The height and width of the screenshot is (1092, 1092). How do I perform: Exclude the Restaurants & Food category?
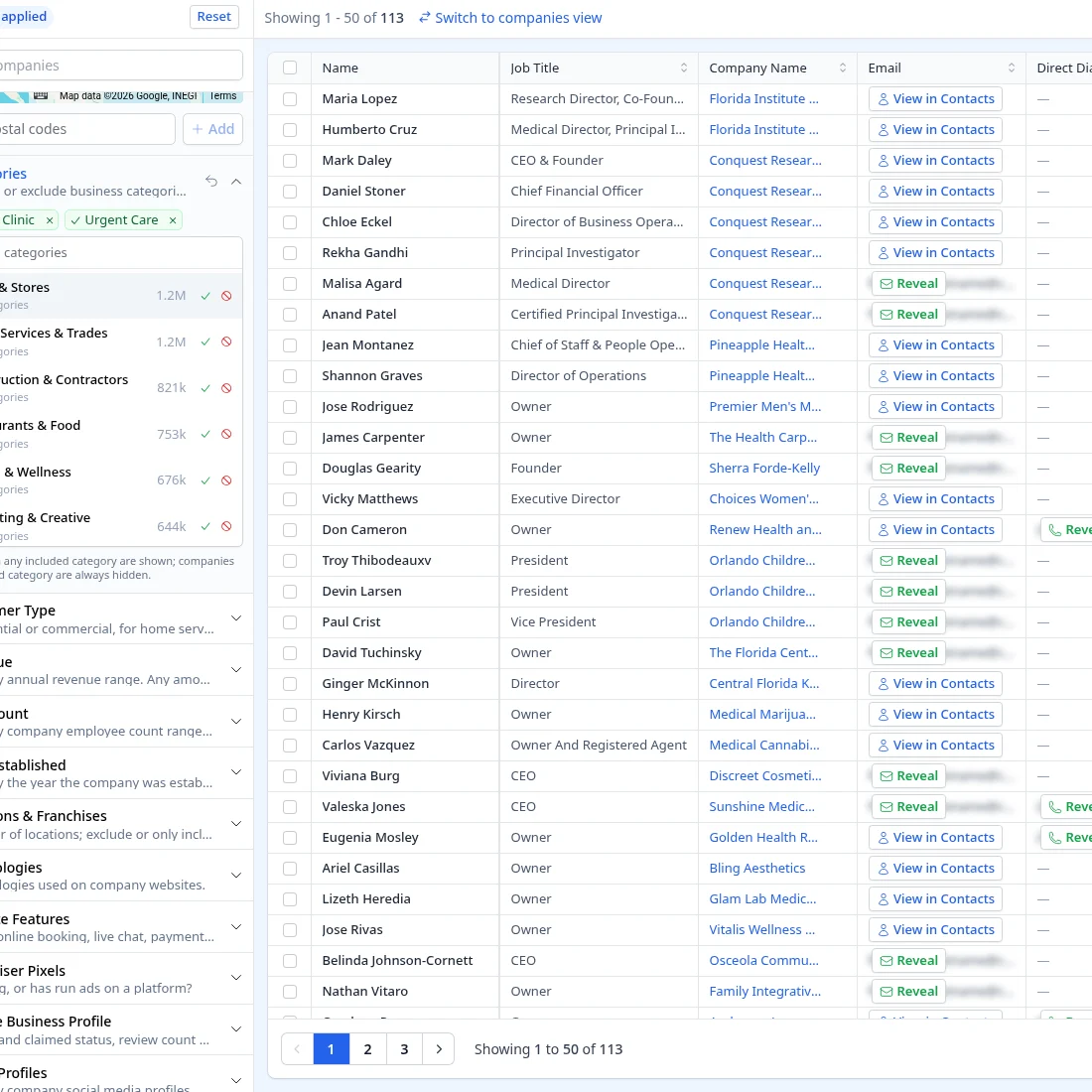coord(226,435)
